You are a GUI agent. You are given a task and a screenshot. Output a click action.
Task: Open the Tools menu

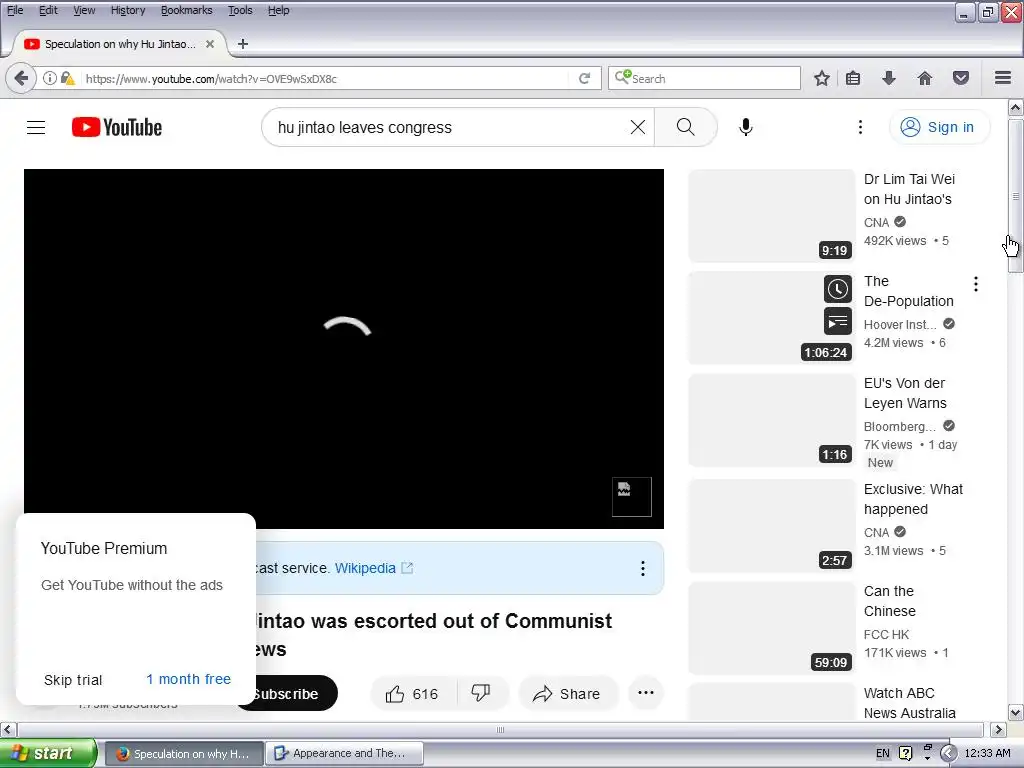(240, 10)
